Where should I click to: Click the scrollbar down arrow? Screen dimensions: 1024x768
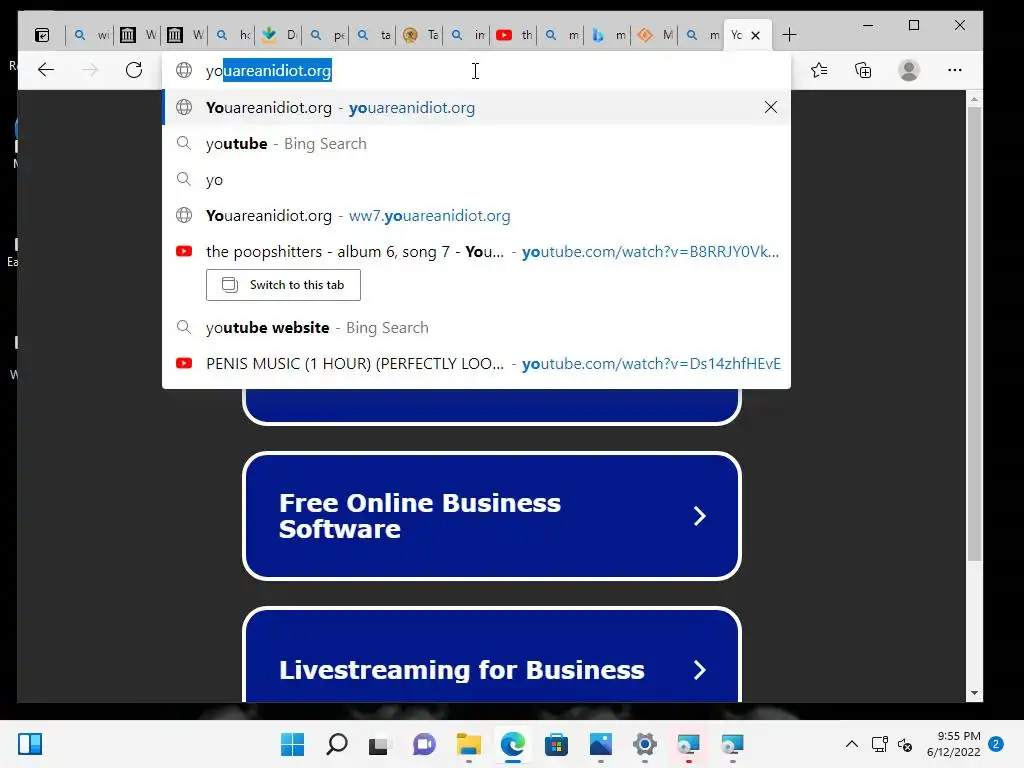(x=974, y=694)
